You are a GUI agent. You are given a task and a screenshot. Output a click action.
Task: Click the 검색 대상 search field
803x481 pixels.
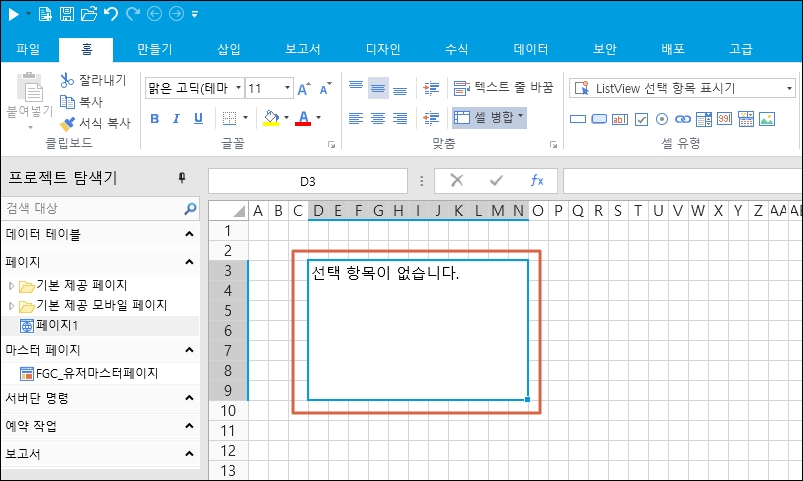coord(92,209)
